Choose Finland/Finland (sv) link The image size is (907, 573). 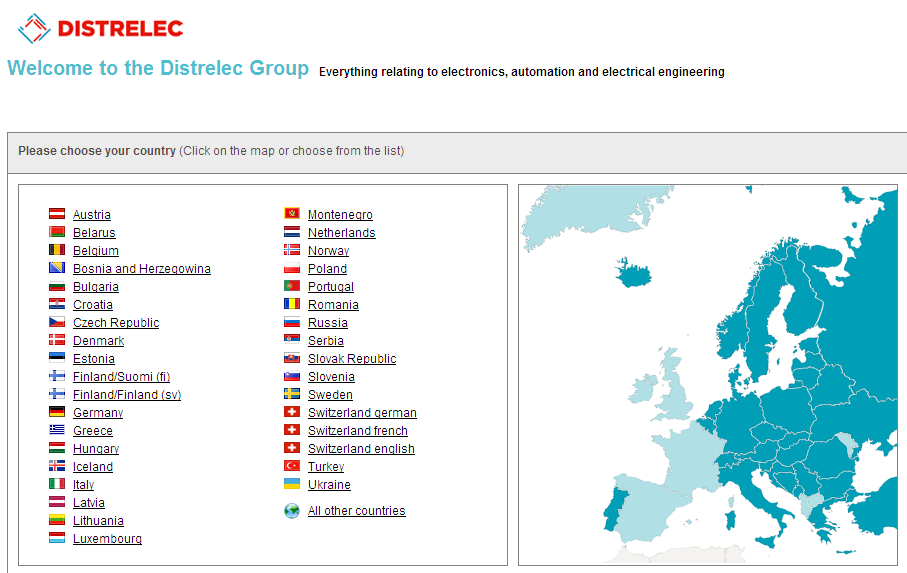pyautogui.click(x=127, y=394)
